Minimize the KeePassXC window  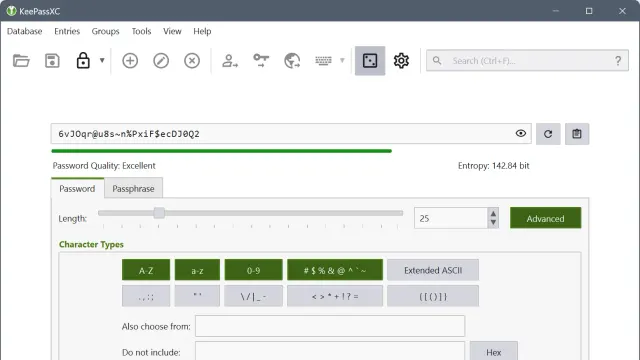point(556,11)
